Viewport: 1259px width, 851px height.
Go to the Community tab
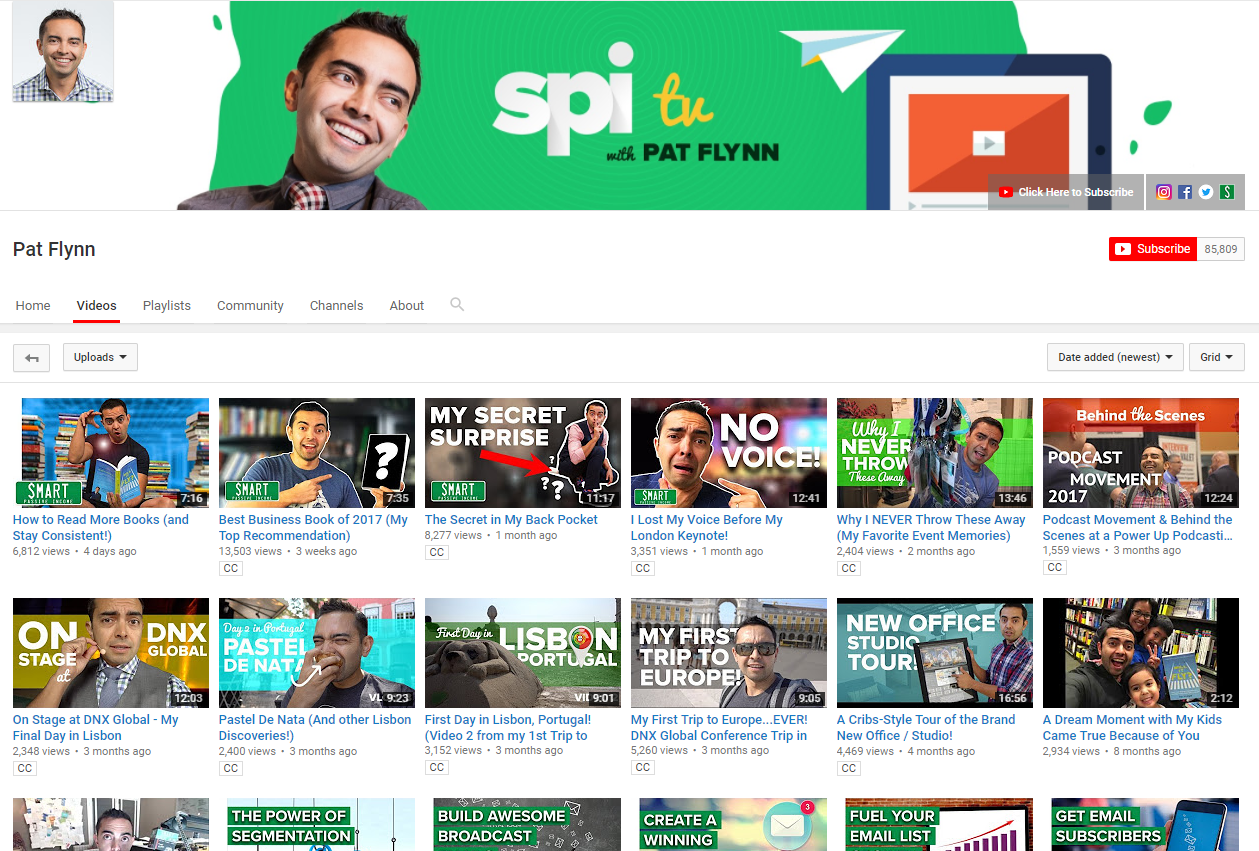click(250, 306)
